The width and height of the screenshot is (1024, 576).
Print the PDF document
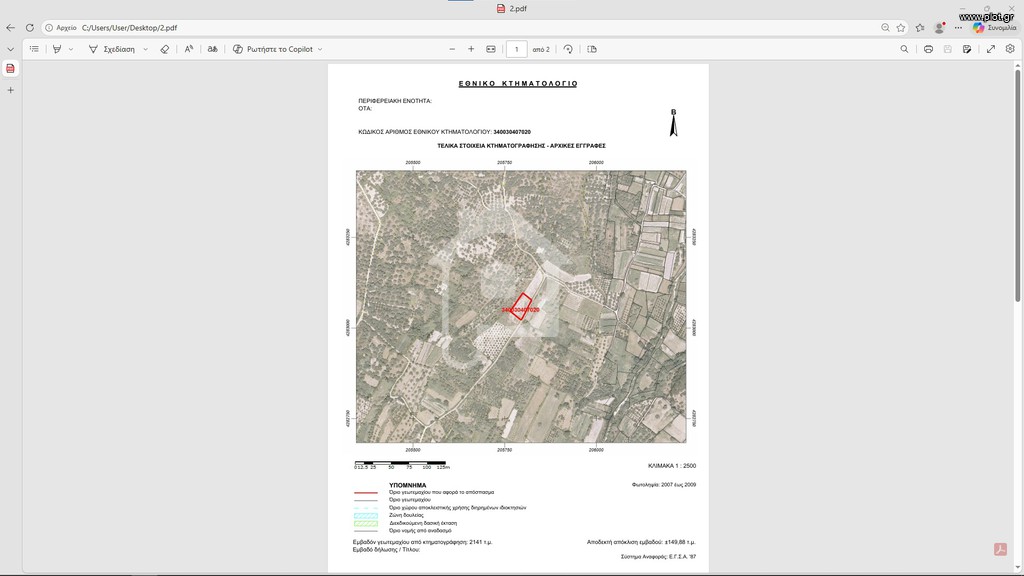(928, 49)
